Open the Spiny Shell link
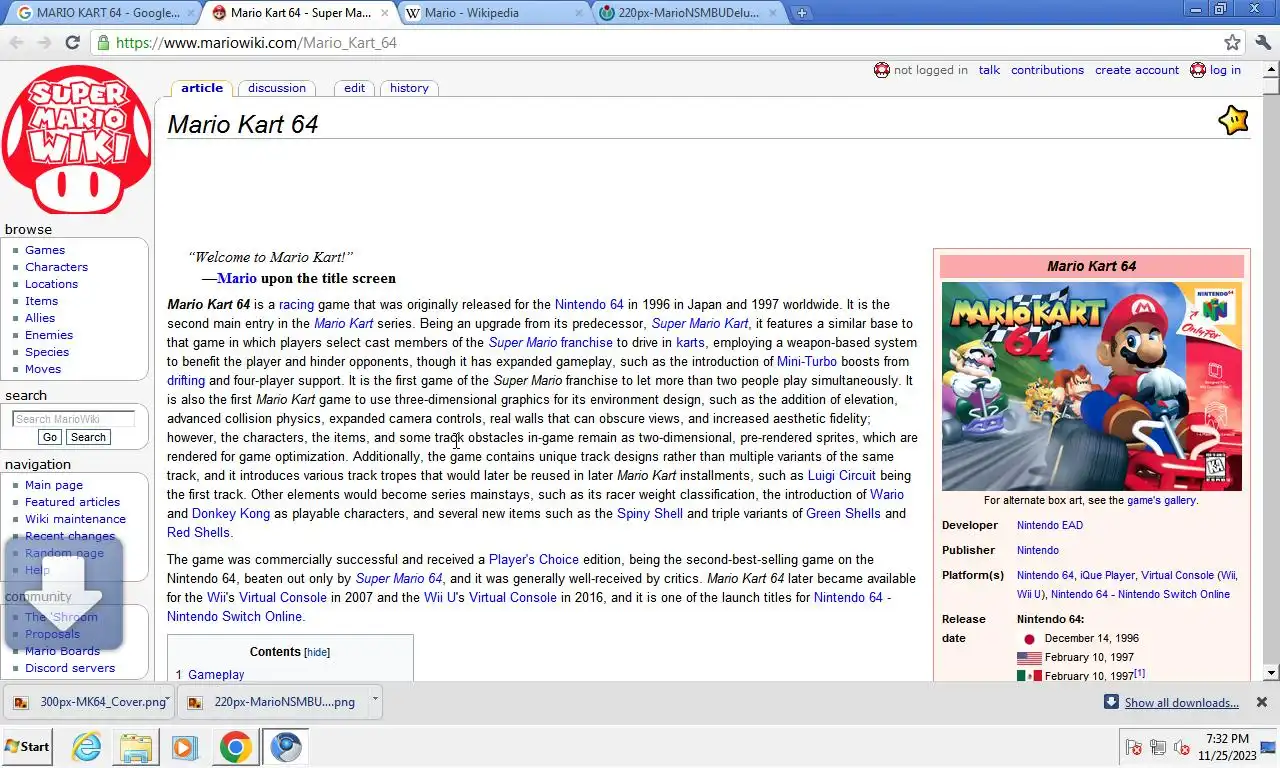The image size is (1280, 768). (650, 514)
